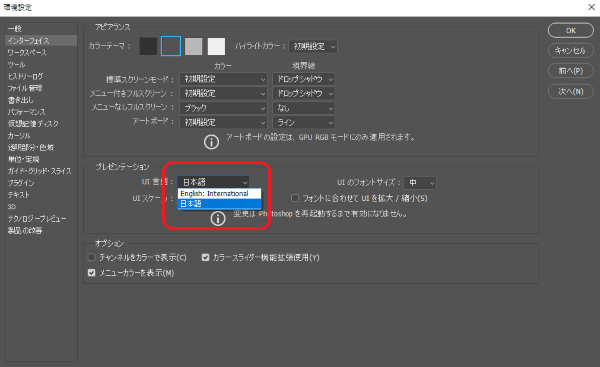The width and height of the screenshot is (600, 367).
Task: Select 単位・定規 in the category list
Action: click(41, 159)
